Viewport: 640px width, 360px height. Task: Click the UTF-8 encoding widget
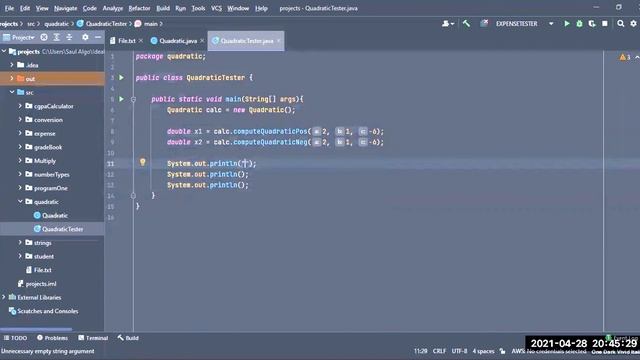pyautogui.click(x=459, y=351)
